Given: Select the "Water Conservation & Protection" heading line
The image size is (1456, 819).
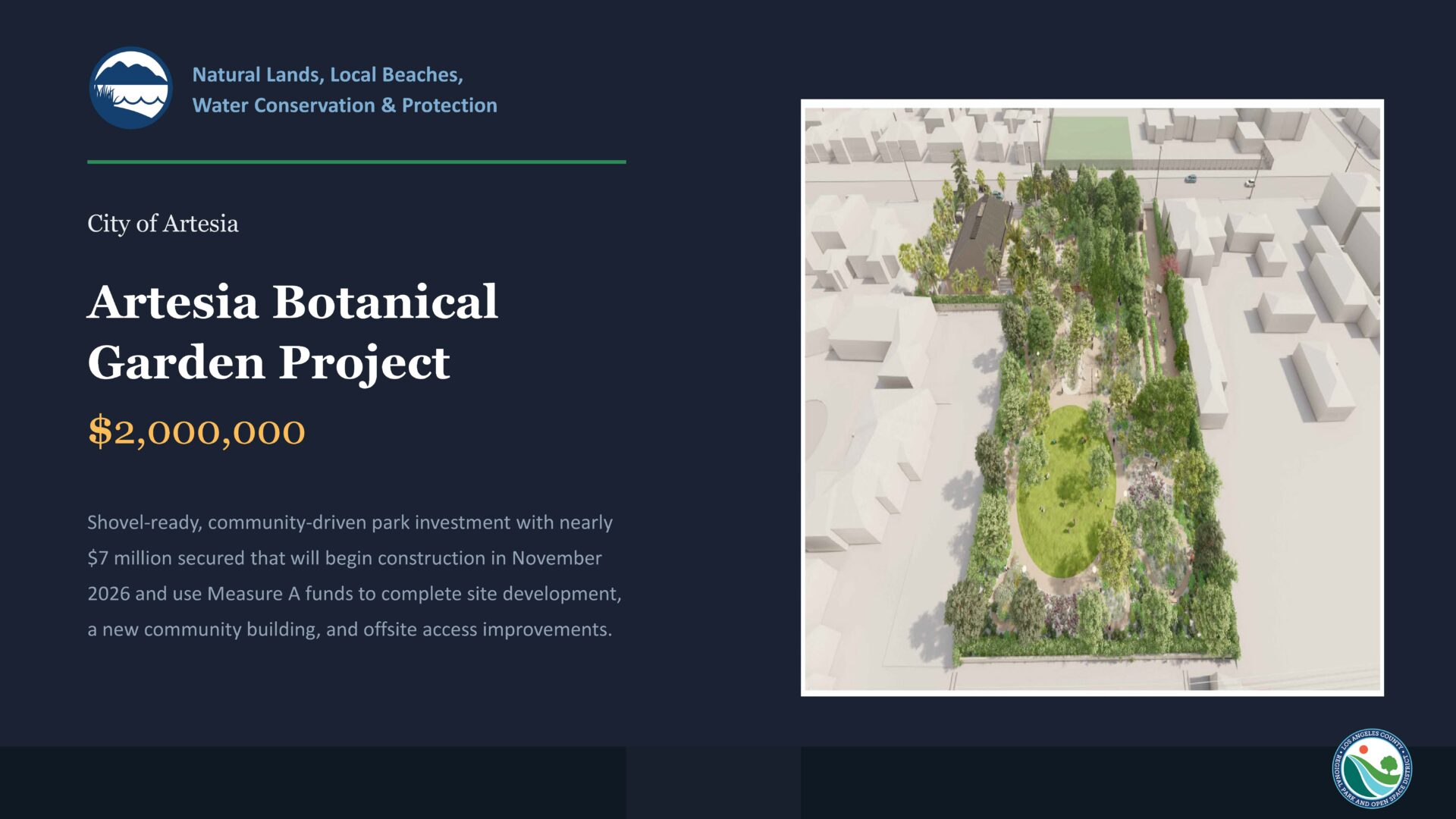Looking at the screenshot, I should [344, 105].
